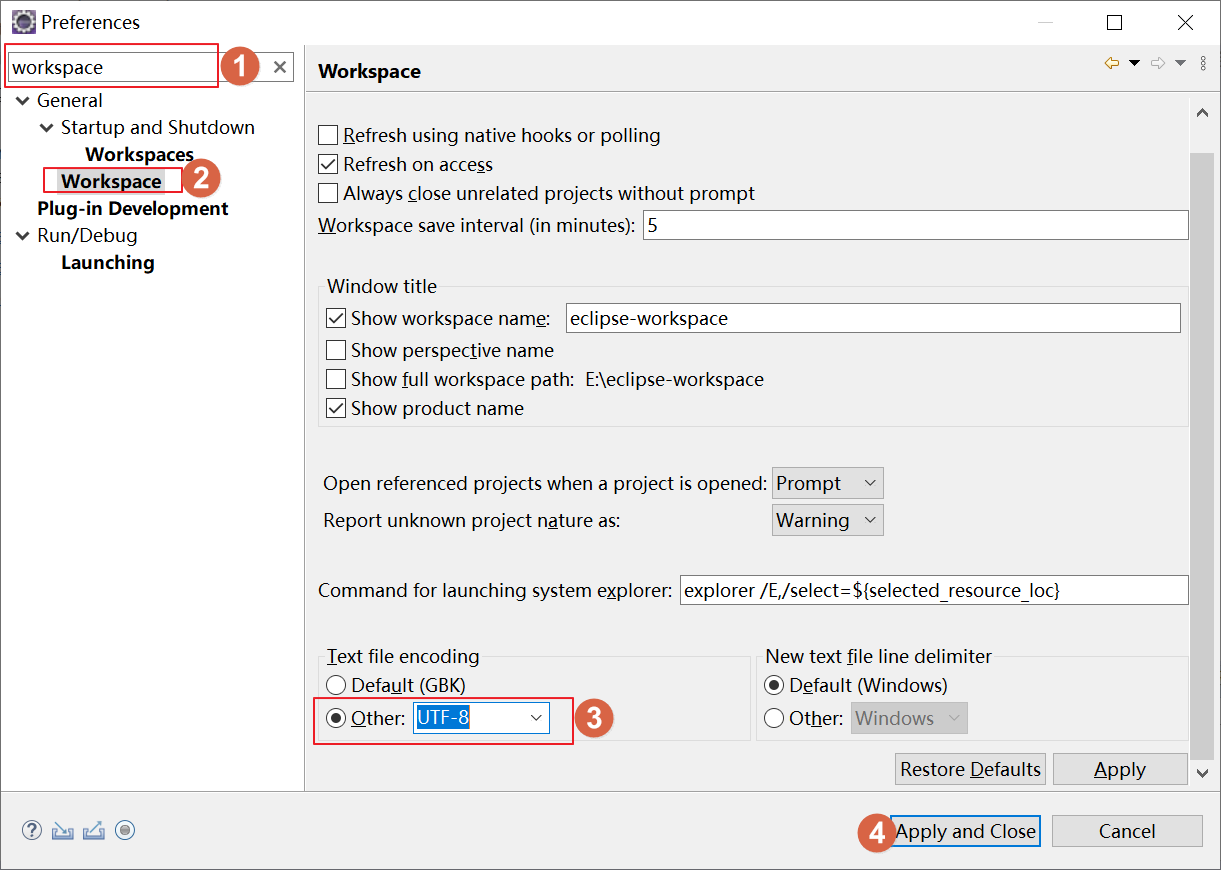The width and height of the screenshot is (1221, 870).
Task: Open the UTF-8 encoding dropdown
Action: tap(536, 718)
